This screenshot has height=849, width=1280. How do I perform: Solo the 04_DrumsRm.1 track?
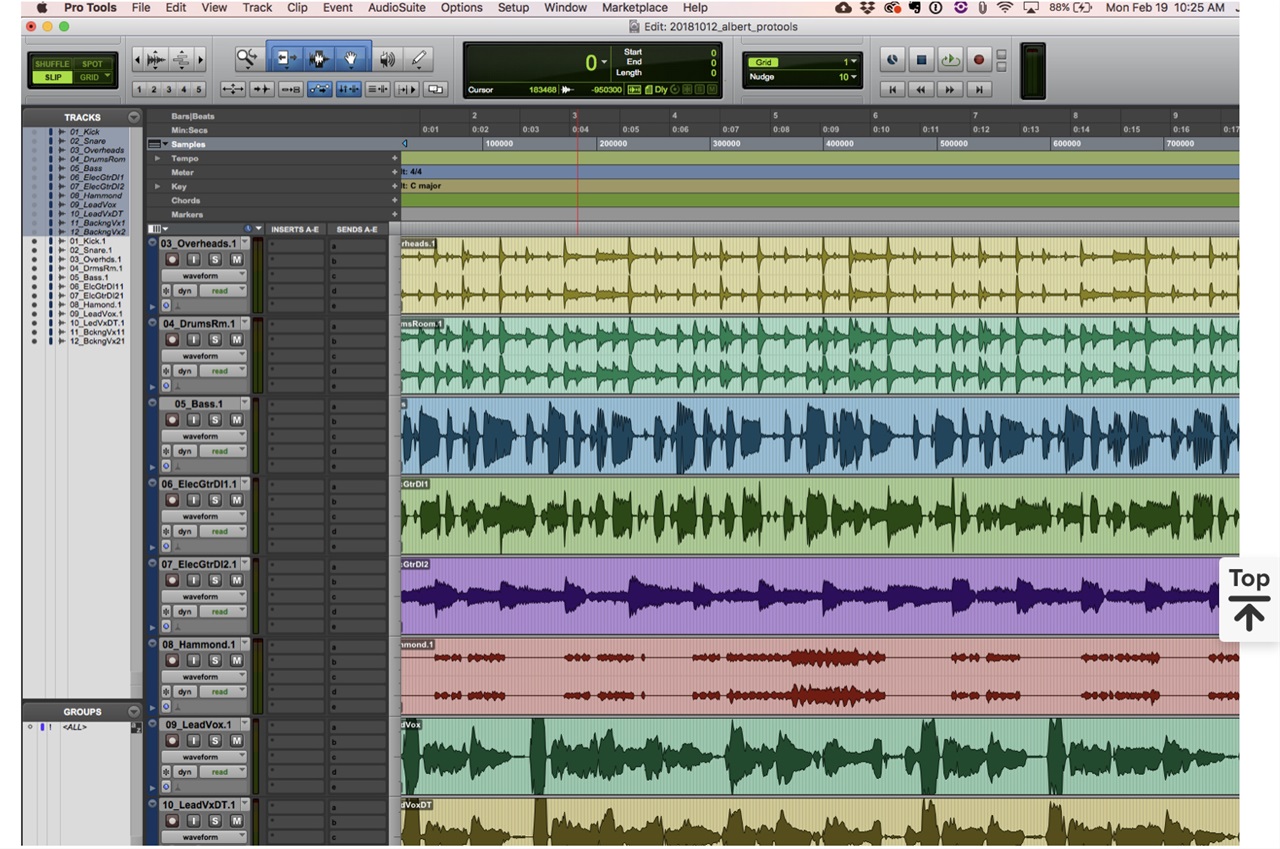[214, 339]
